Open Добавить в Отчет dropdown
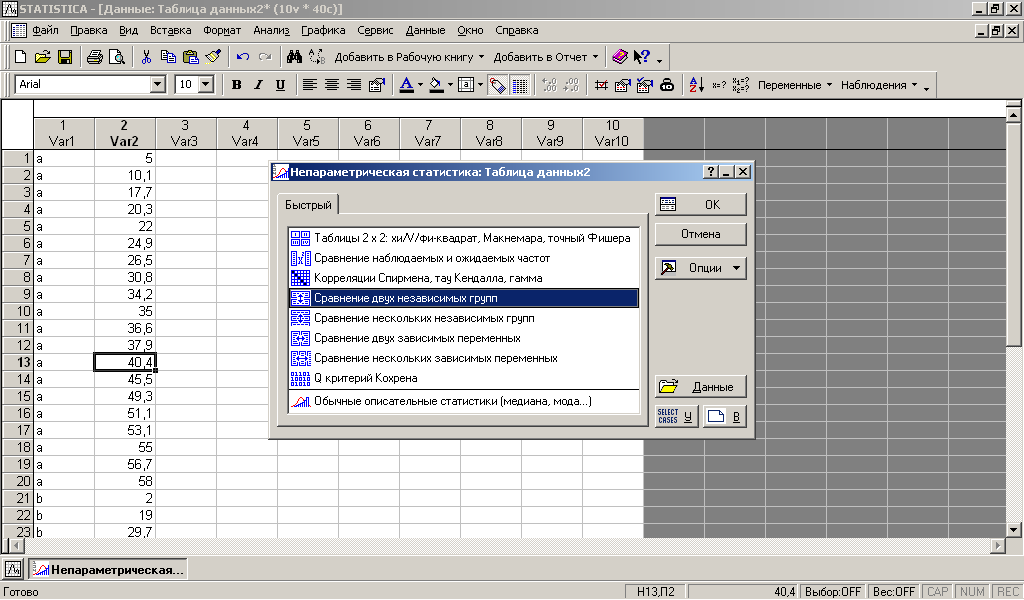This screenshot has height=600, width=1024. (x=546, y=57)
